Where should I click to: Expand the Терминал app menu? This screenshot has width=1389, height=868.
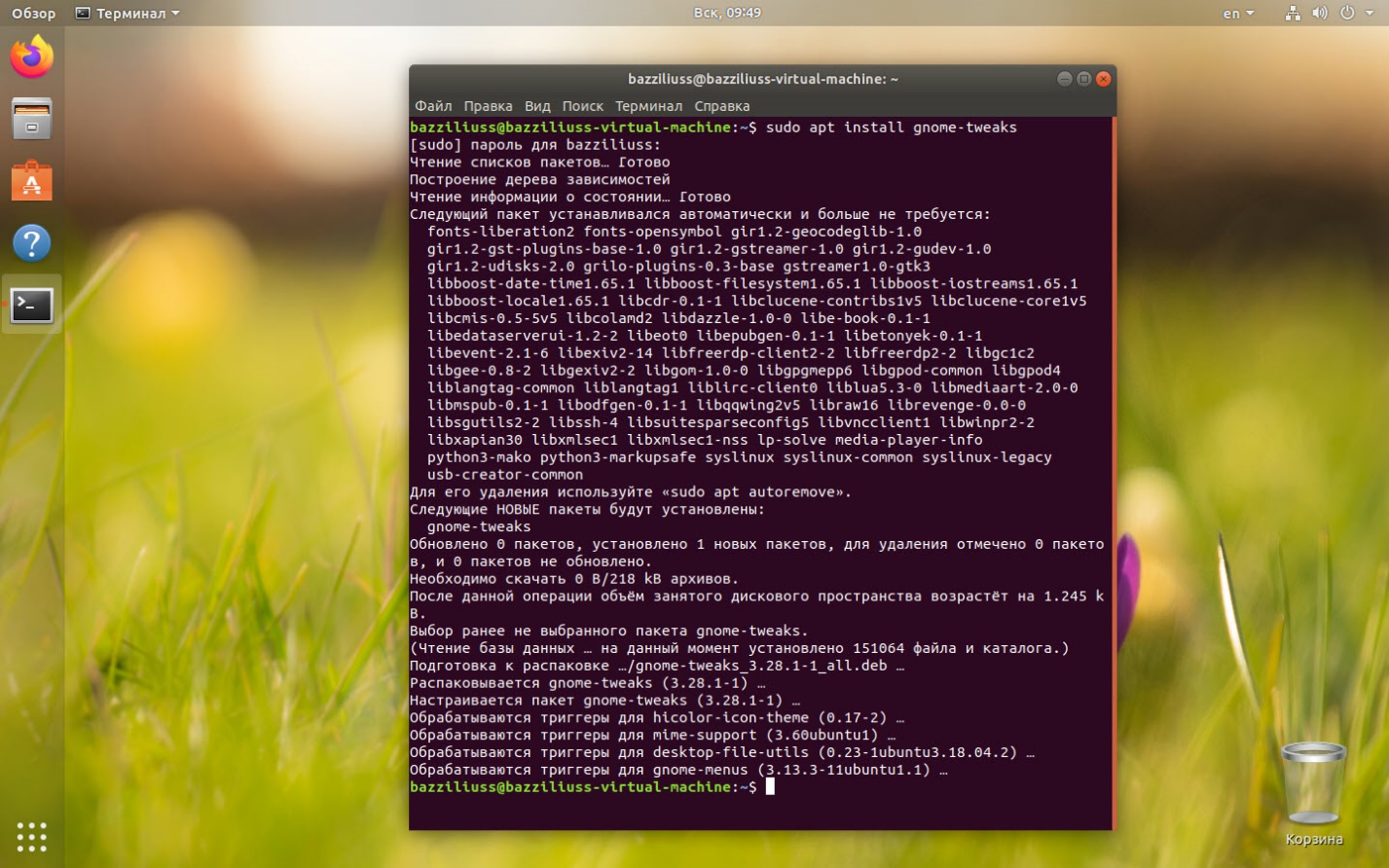pyautogui.click(x=128, y=13)
